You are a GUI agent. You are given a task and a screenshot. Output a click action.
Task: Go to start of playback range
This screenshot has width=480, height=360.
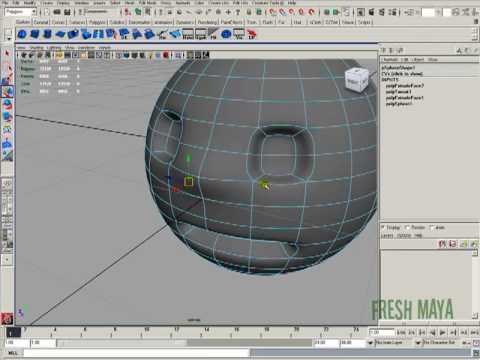coord(401,332)
